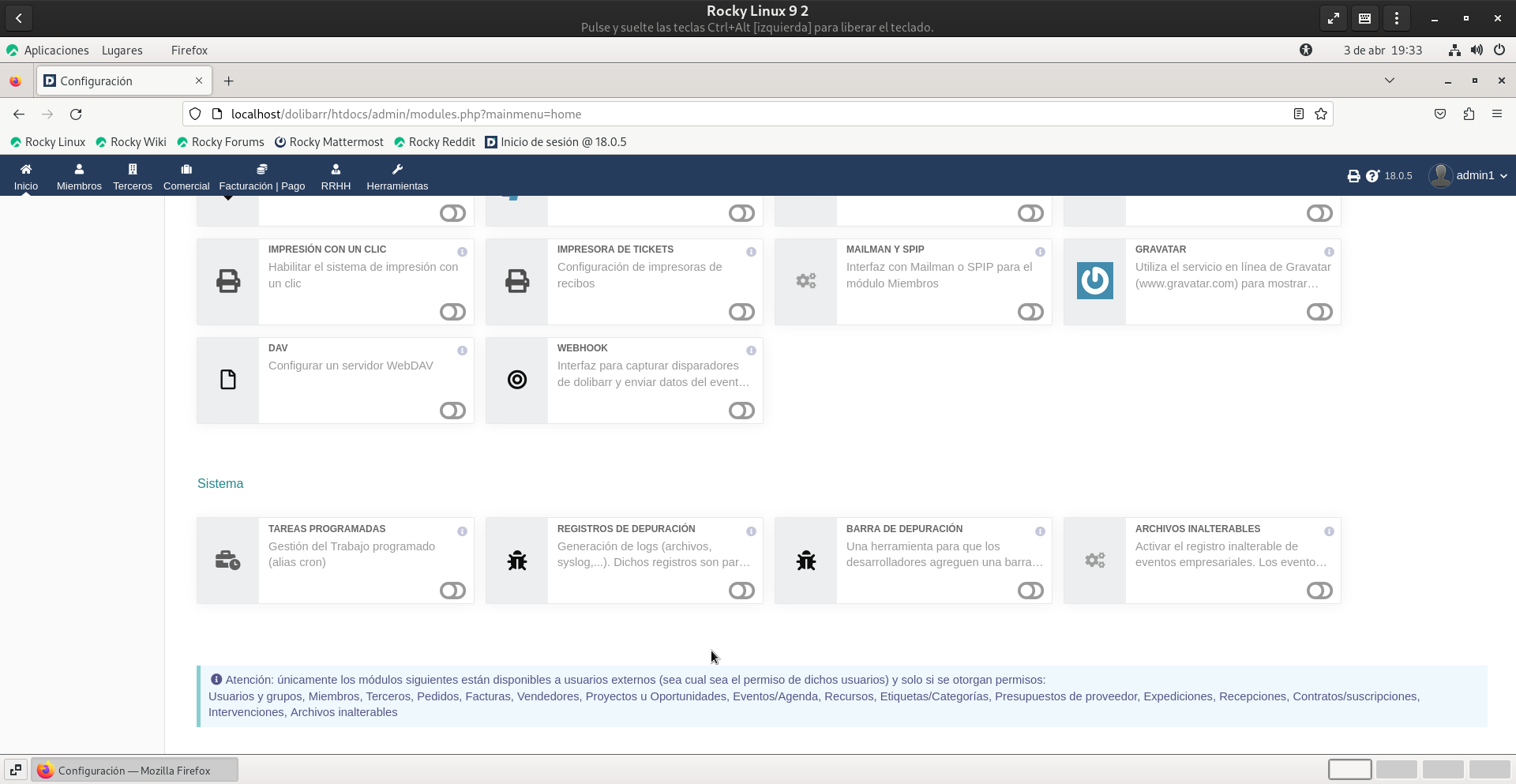This screenshot has width=1516, height=784.
Task: Enable the Mailman y SPIP module
Action: pos(1030,312)
